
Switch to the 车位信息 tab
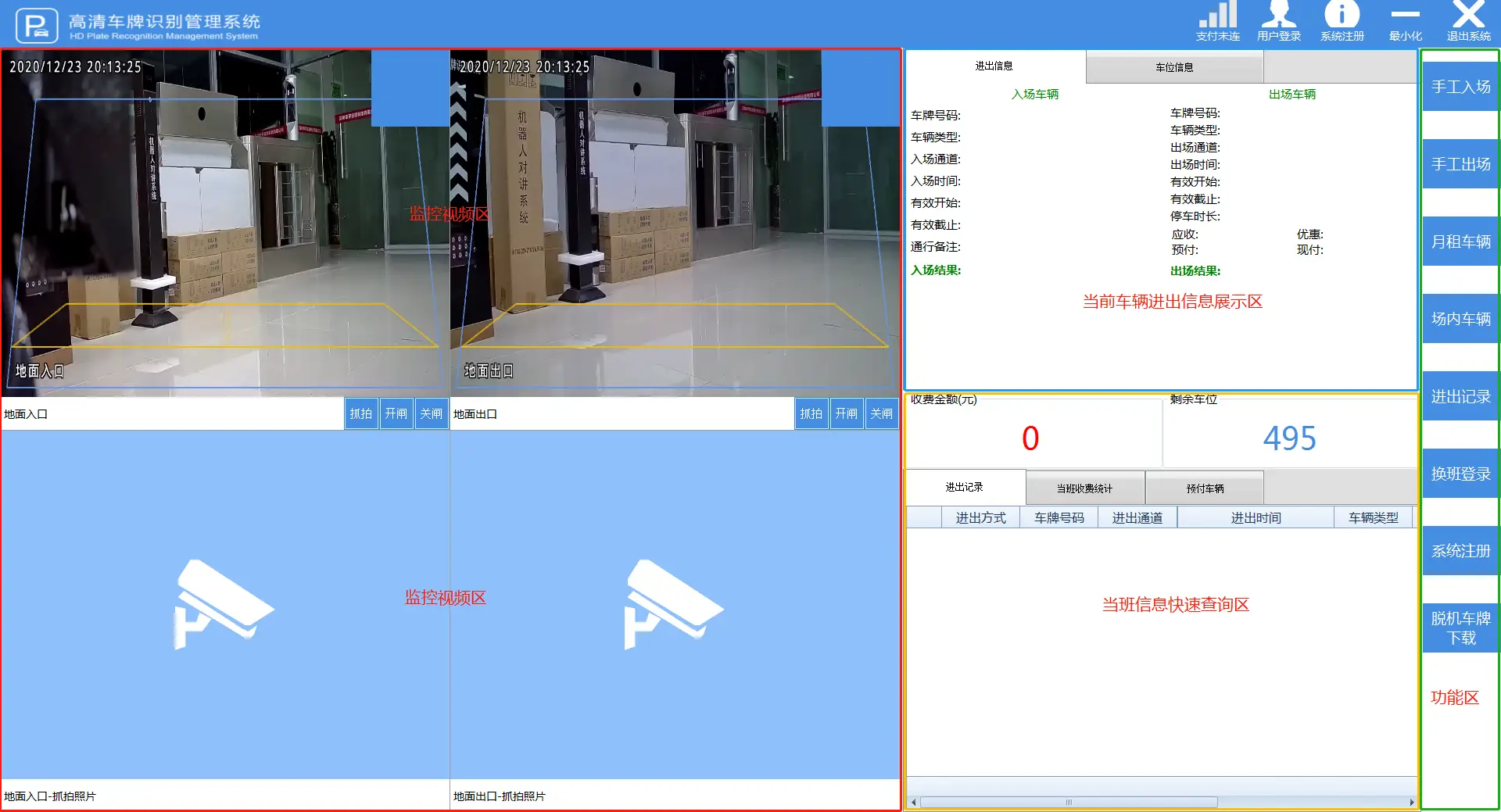1174,67
